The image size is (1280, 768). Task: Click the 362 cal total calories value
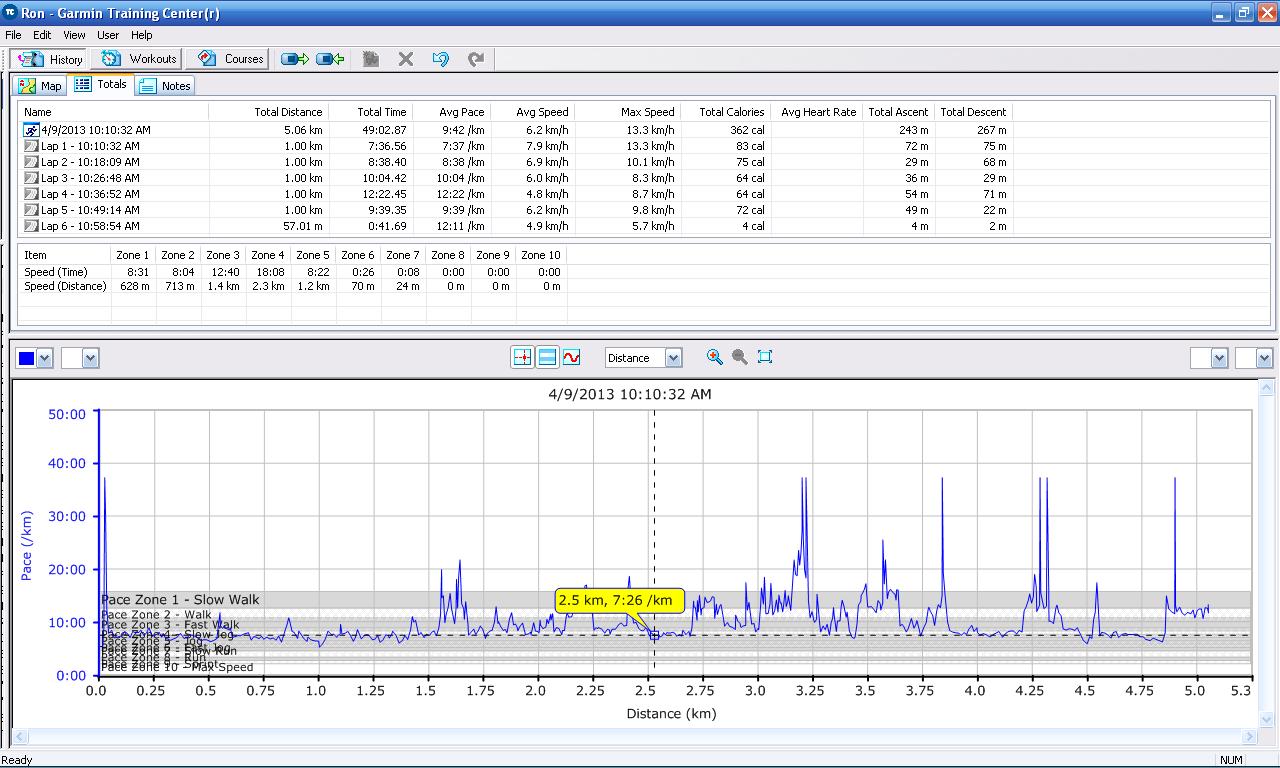coord(747,130)
